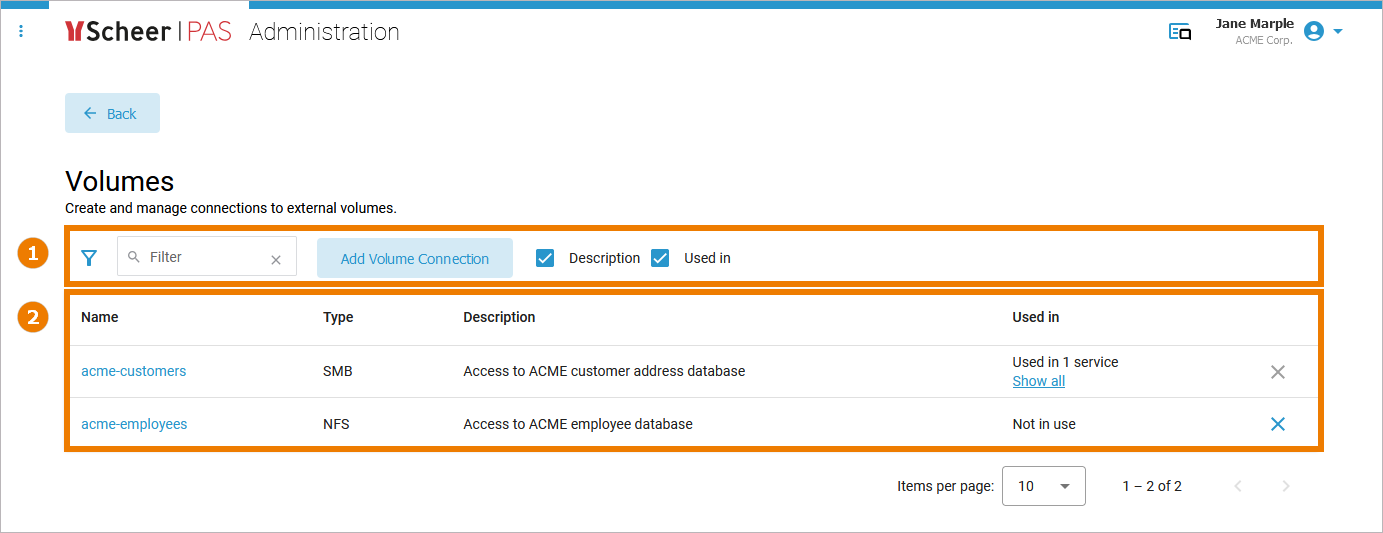Click into the Filter text field
Image resolution: width=1383 pixels, height=533 pixels.
pos(205,257)
